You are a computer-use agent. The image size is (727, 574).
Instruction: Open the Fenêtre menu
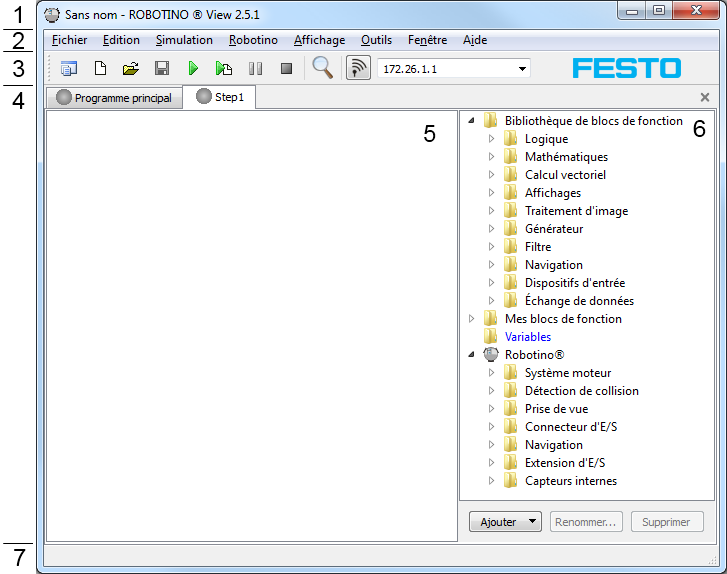427,40
